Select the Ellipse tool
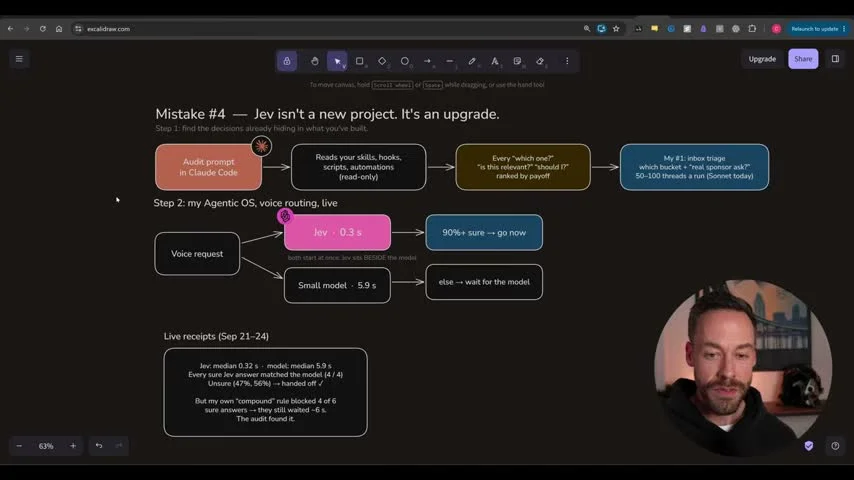854x480 pixels. (405, 61)
